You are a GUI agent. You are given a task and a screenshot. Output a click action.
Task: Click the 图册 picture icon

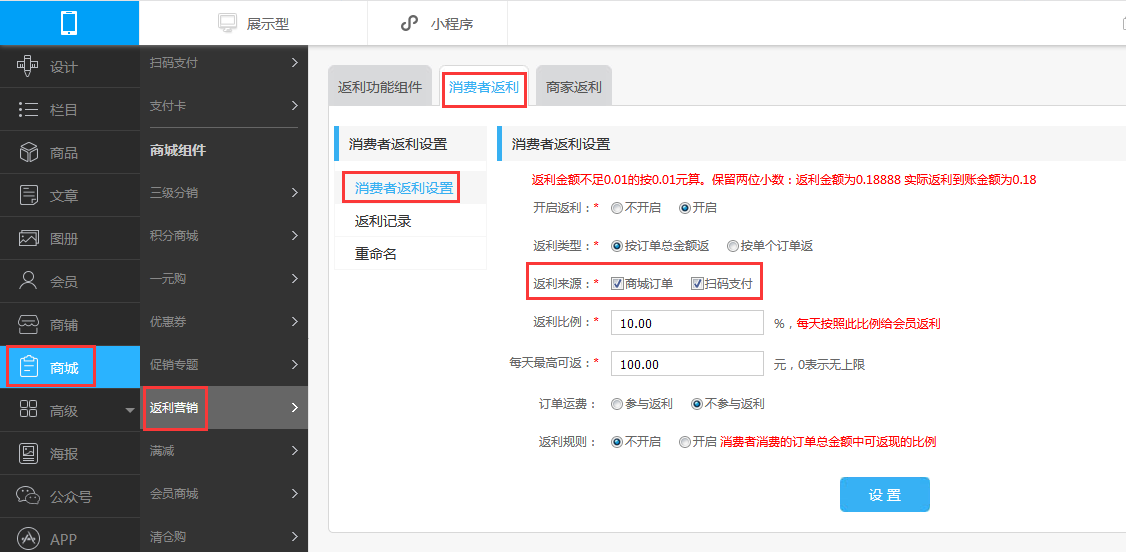[27, 238]
